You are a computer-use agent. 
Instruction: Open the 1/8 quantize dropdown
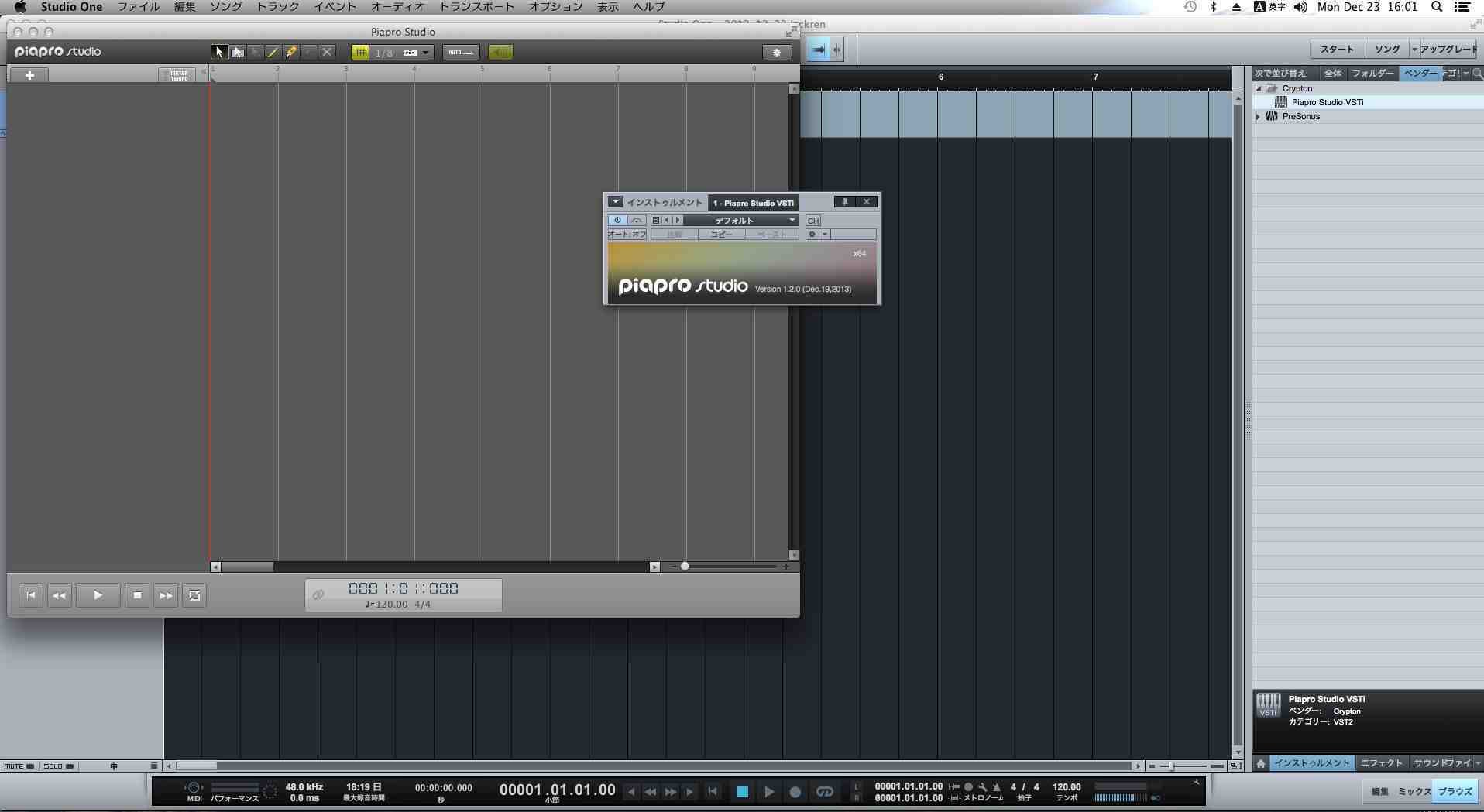(402, 53)
